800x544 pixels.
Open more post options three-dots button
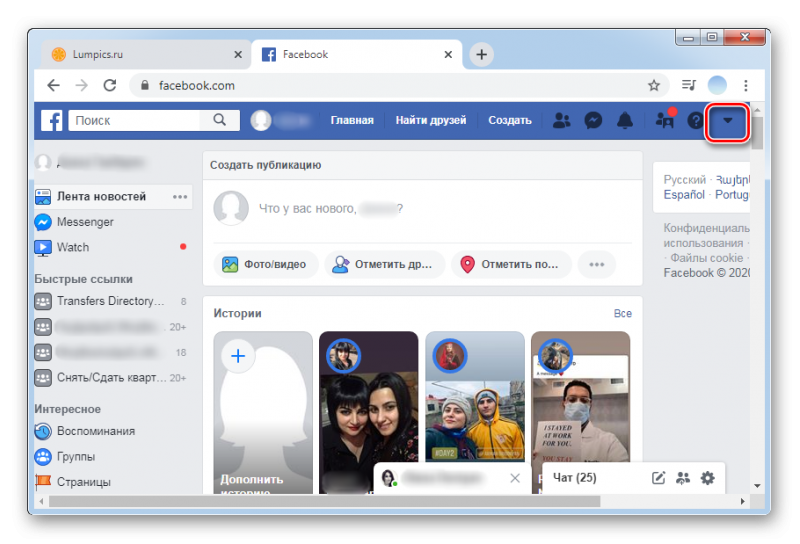pyautogui.click(x=596, y=264)
